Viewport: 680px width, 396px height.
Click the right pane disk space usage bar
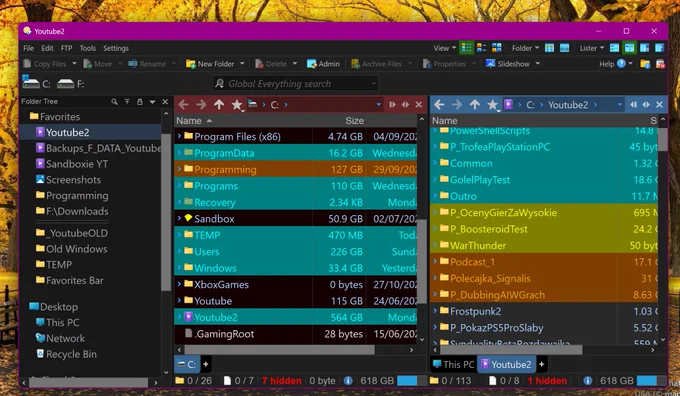click(651, 381)
